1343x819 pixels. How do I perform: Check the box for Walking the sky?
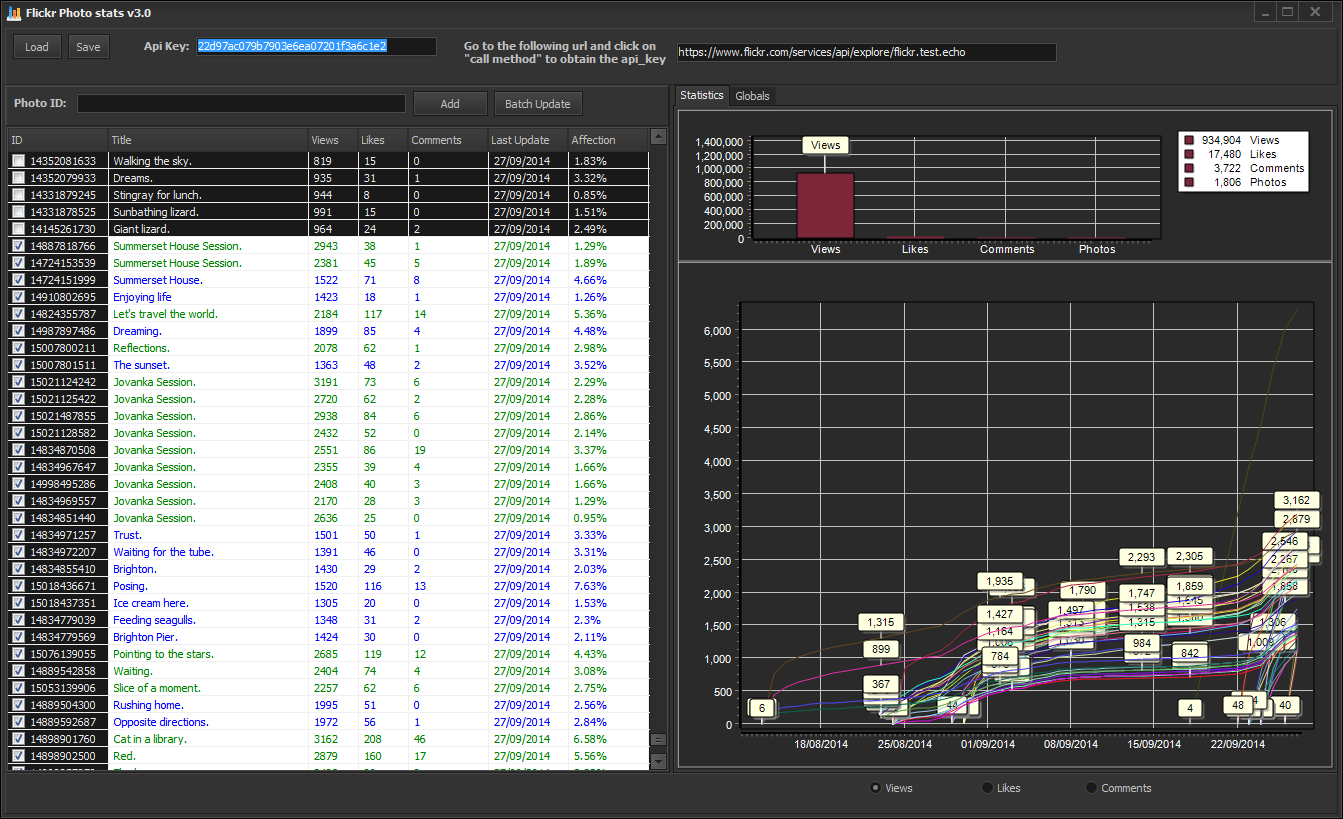[18, 161]
